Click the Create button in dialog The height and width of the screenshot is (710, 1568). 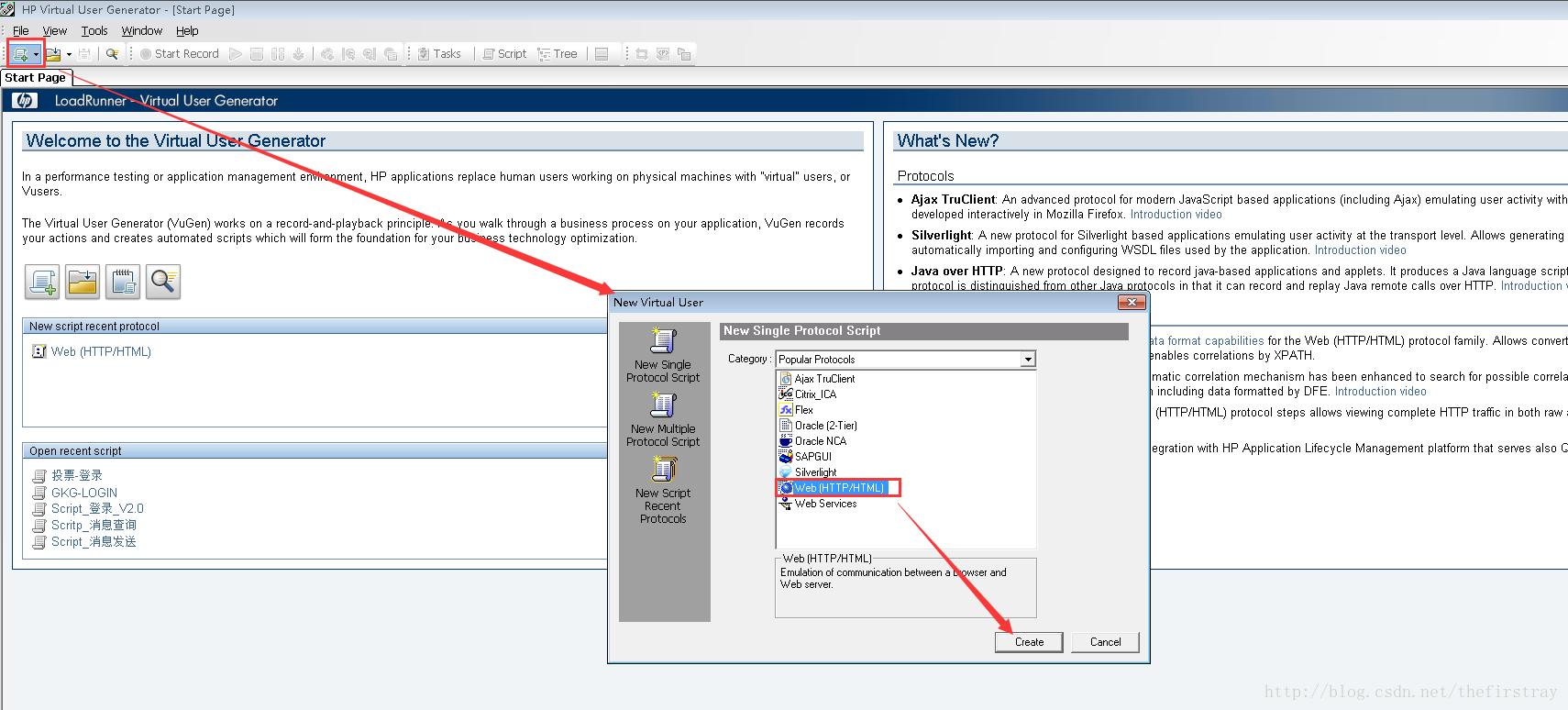[x=1029, y=642]
